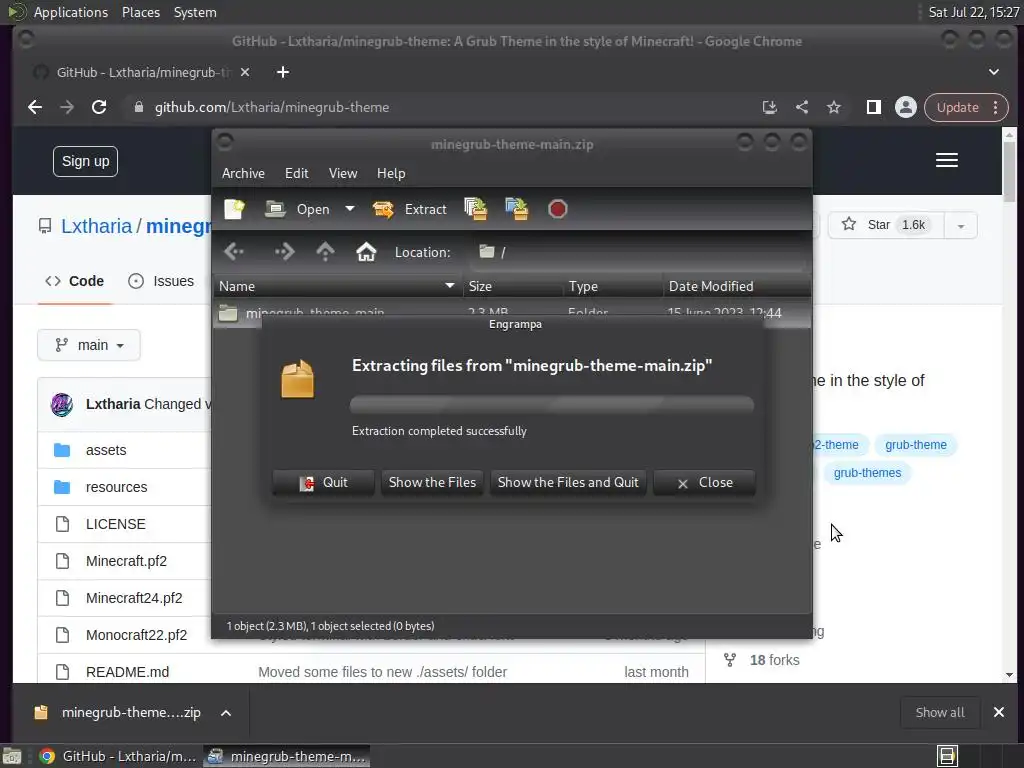Open the Lxtharia owner link

[x=96, y=226]
